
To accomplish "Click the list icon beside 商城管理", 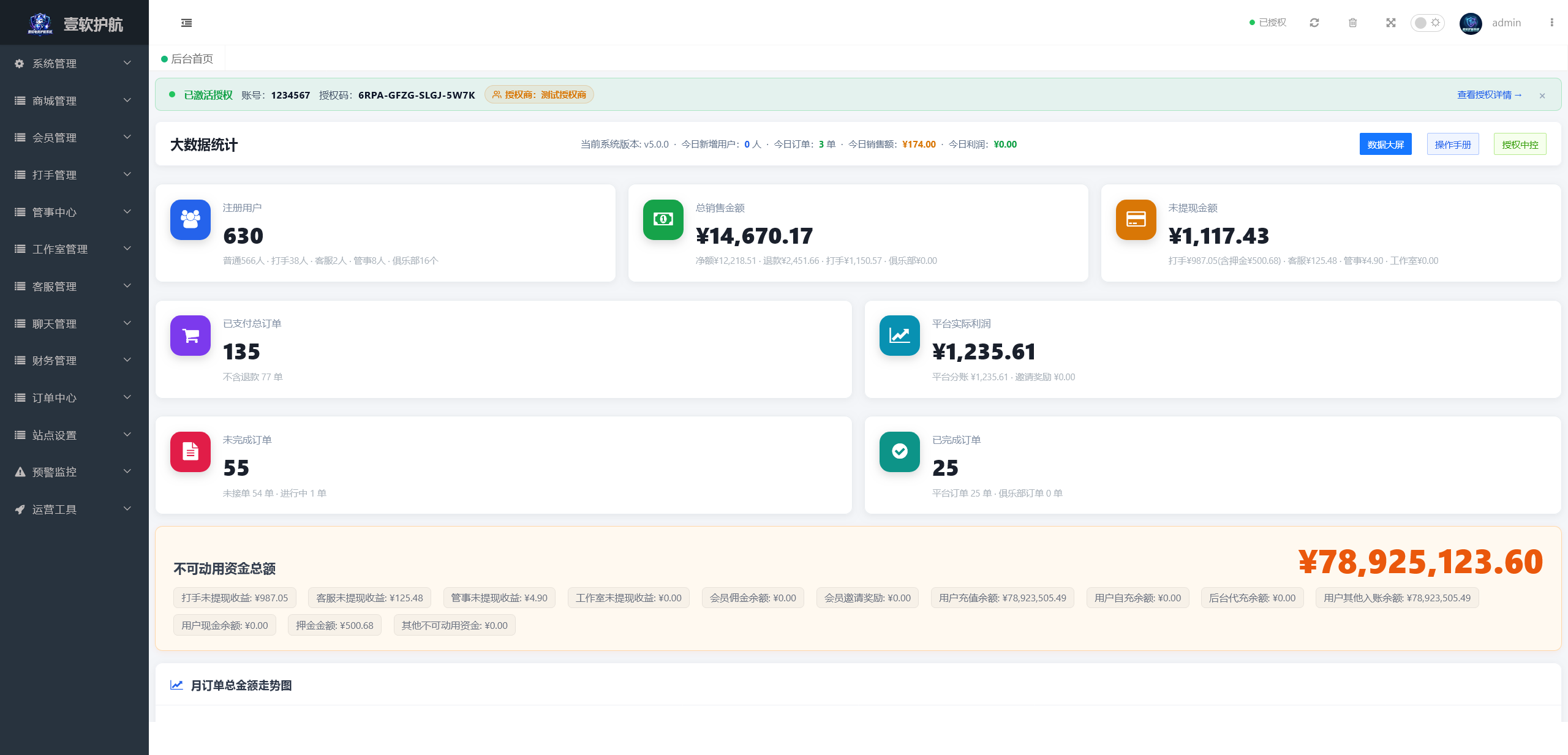I will (20, 101).
